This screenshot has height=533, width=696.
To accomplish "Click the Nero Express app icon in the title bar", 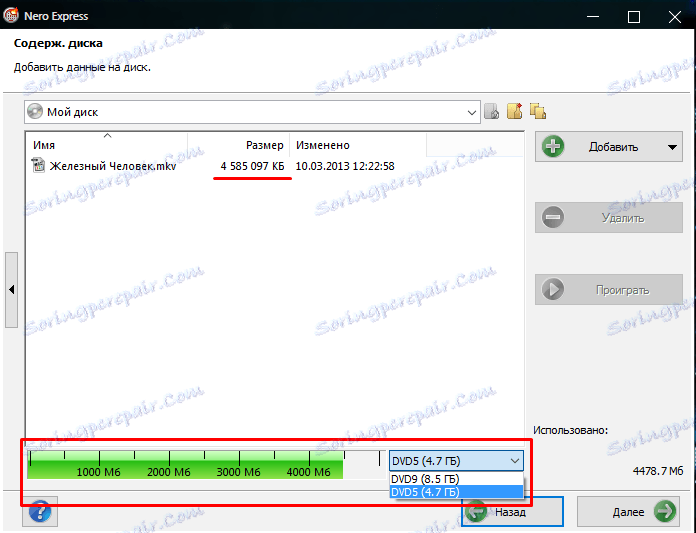I will click(x=11, y=16).
